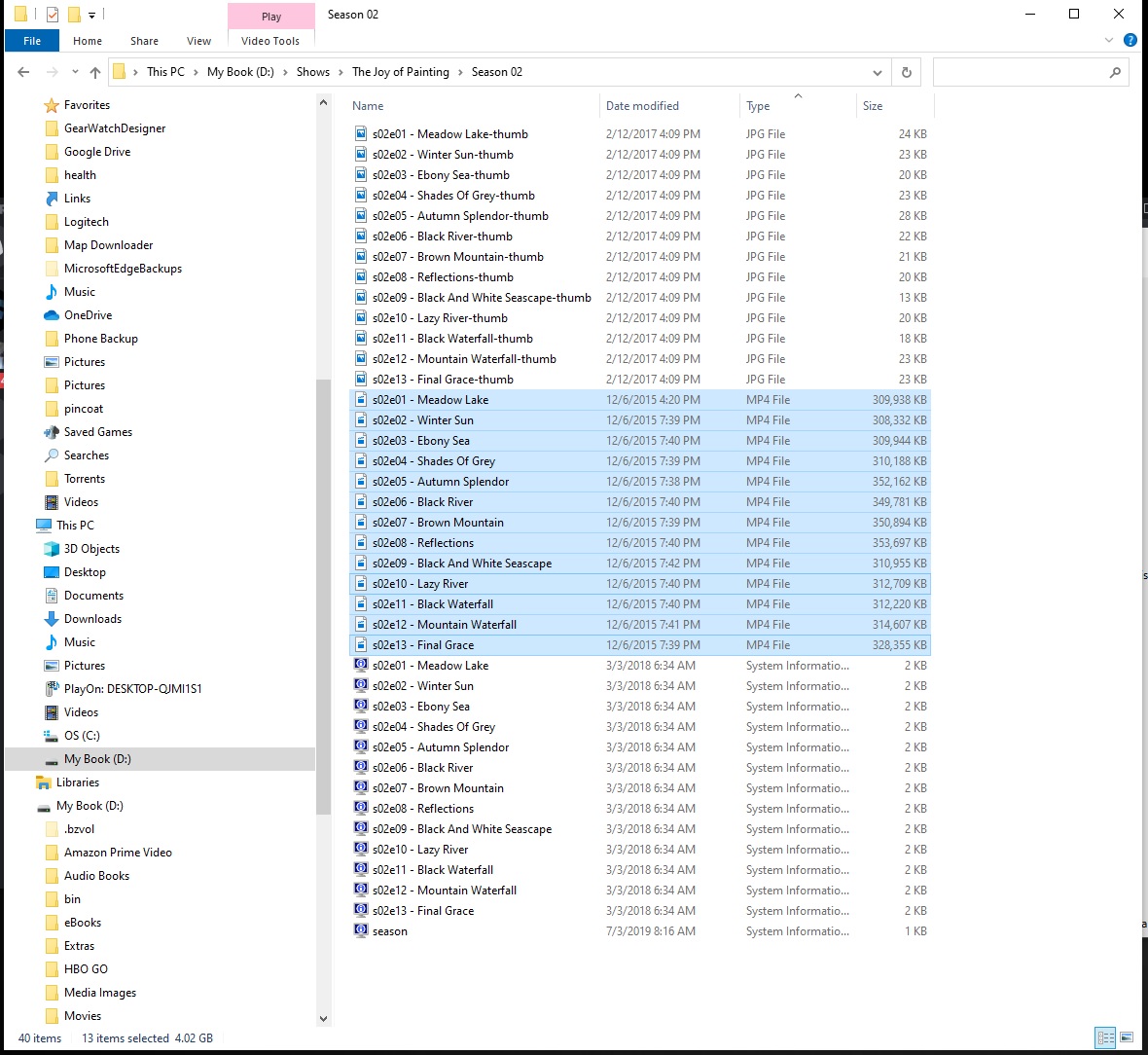This screenshot has height=1055, width=1148.
Task: Click the Back navigation arrow
Action: click(x=23, y=71)
